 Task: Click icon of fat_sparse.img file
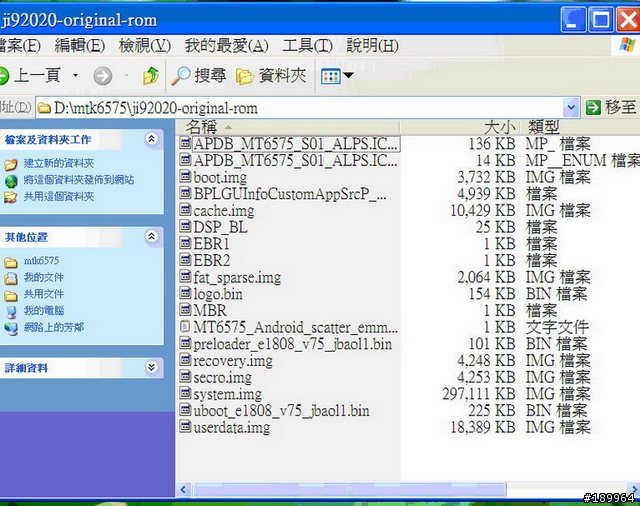pyautogui.click(x=185, y=277)
